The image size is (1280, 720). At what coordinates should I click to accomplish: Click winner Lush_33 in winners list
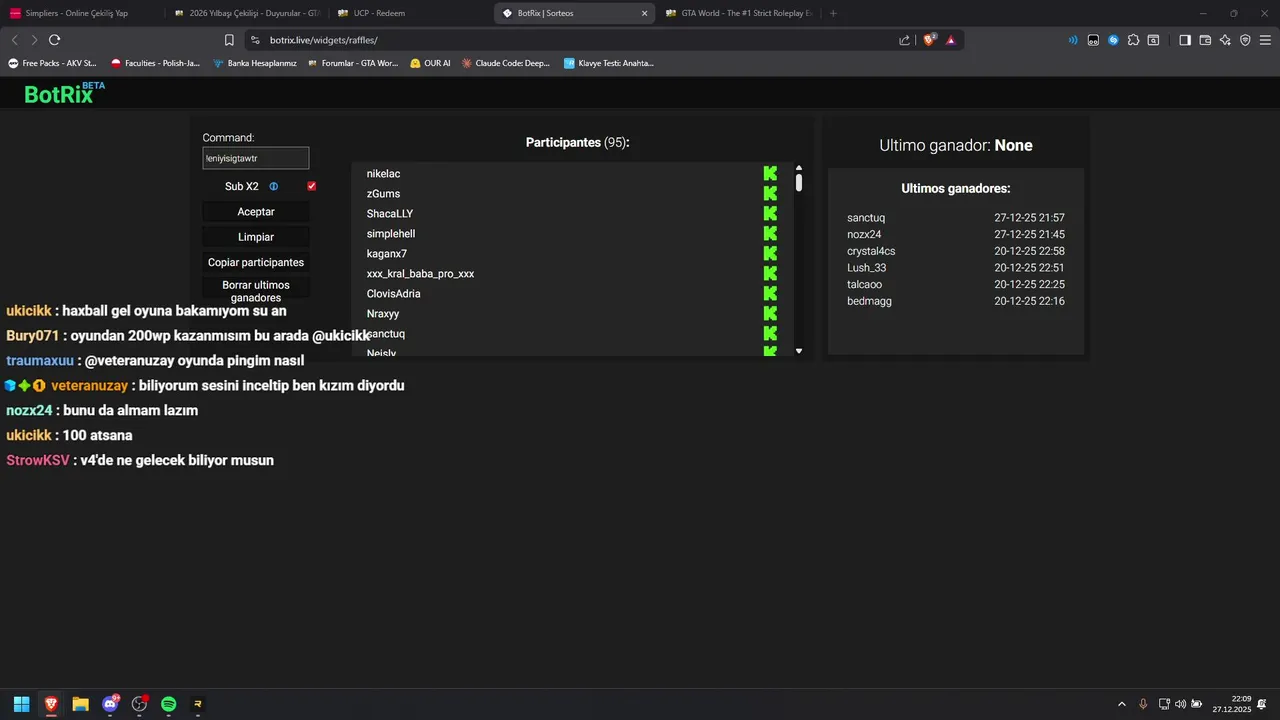(x=866, y=268)
